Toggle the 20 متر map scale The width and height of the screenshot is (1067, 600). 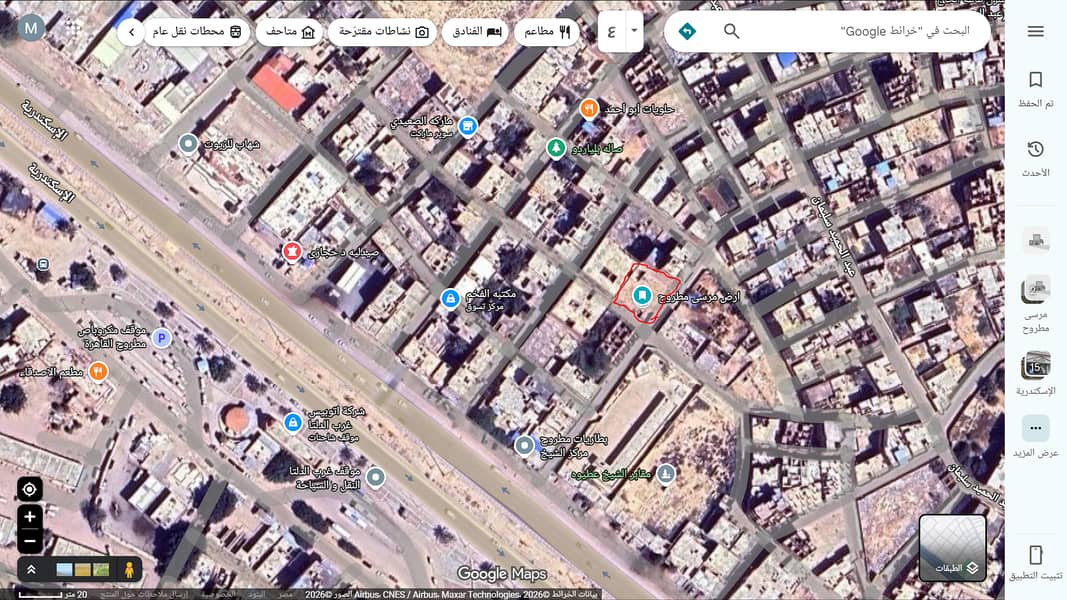[53, 595]
